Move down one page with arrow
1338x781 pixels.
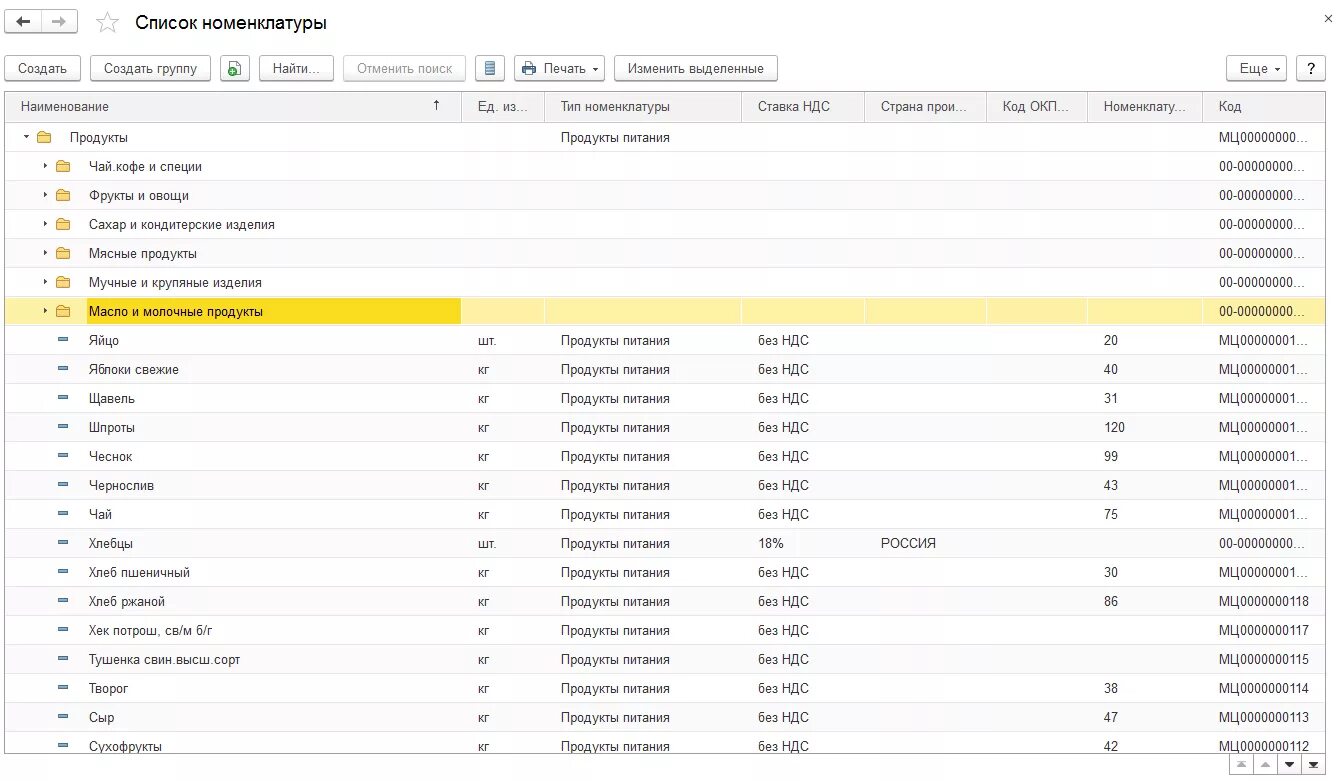pyautogui.click(x=1289, y=765)
